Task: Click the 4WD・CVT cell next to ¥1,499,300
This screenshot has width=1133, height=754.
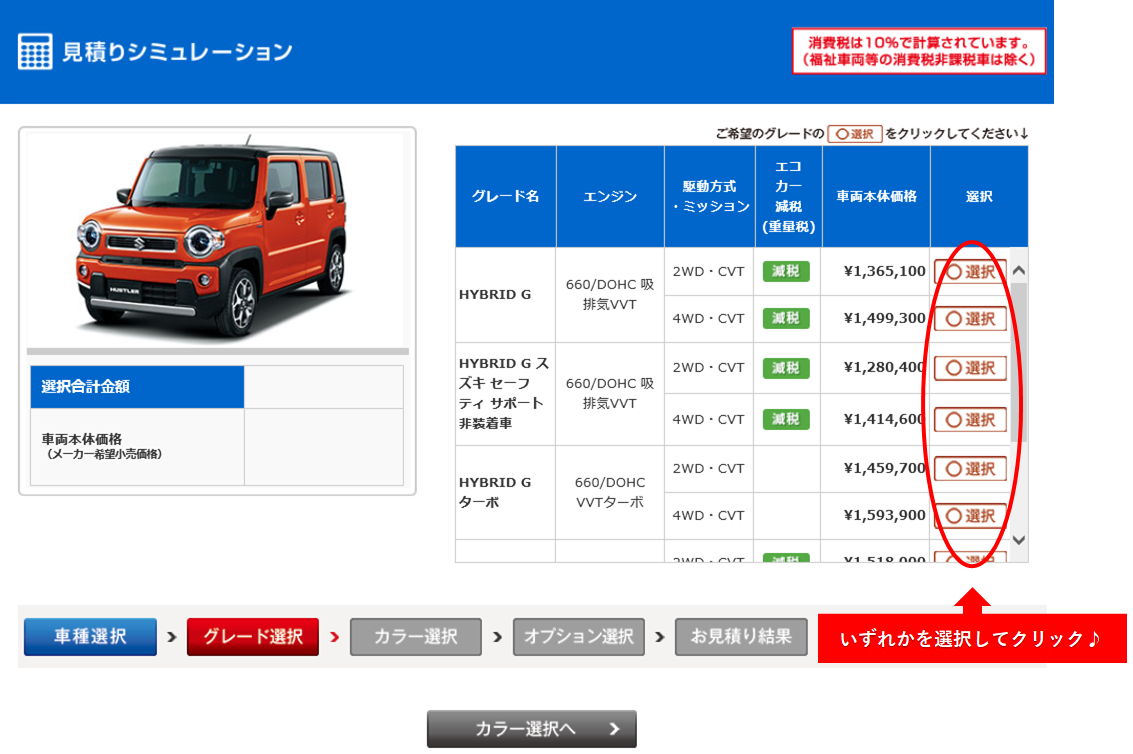Action: point(708,319)
